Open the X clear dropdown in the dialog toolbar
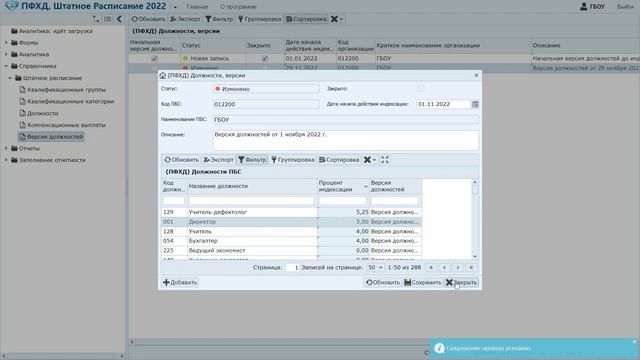Screen dimensions: 640x360 tap(370, 160)
